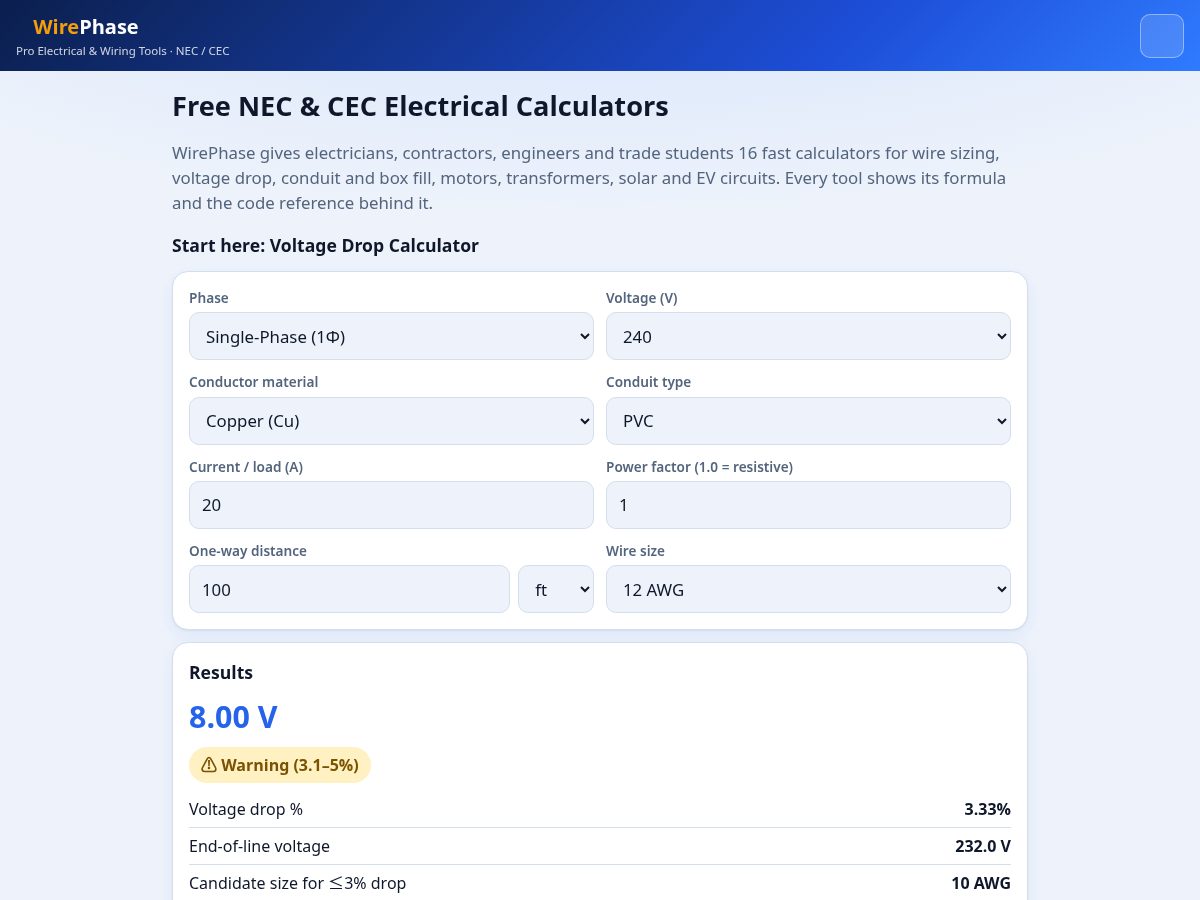Click the Results heading
The height and width of the screenshot is (900, 1200).
[x=221, y=672]
